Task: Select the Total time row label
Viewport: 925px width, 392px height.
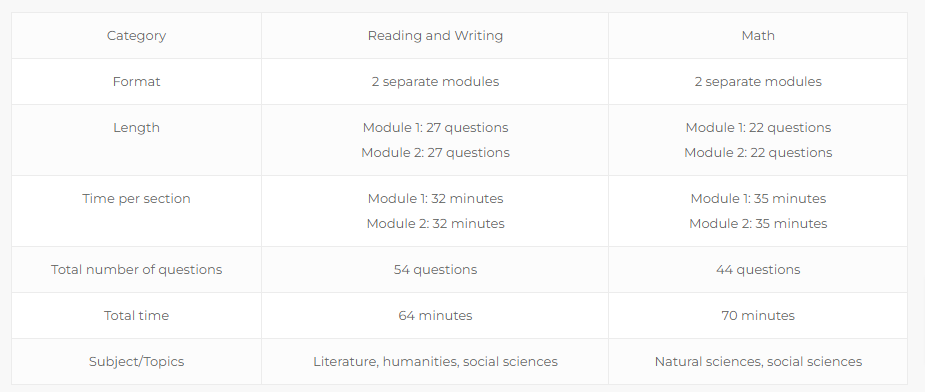Action: [136, 315]
